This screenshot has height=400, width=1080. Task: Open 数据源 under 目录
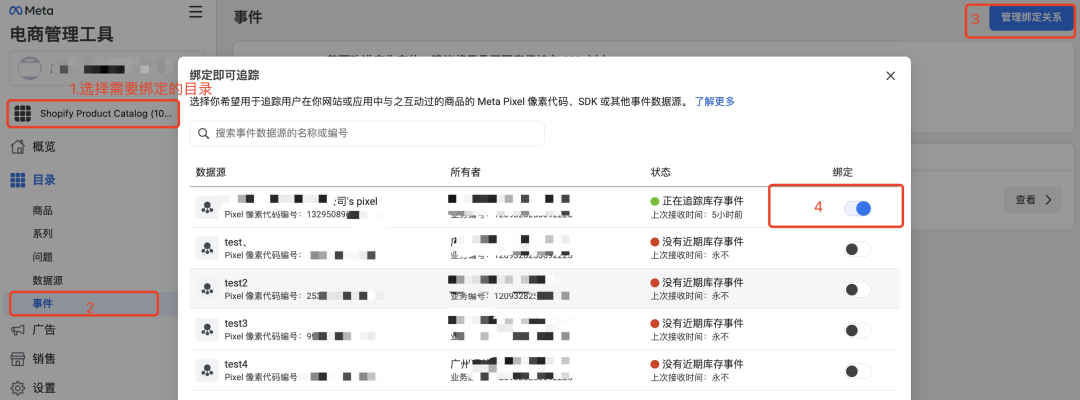(48, 280)
